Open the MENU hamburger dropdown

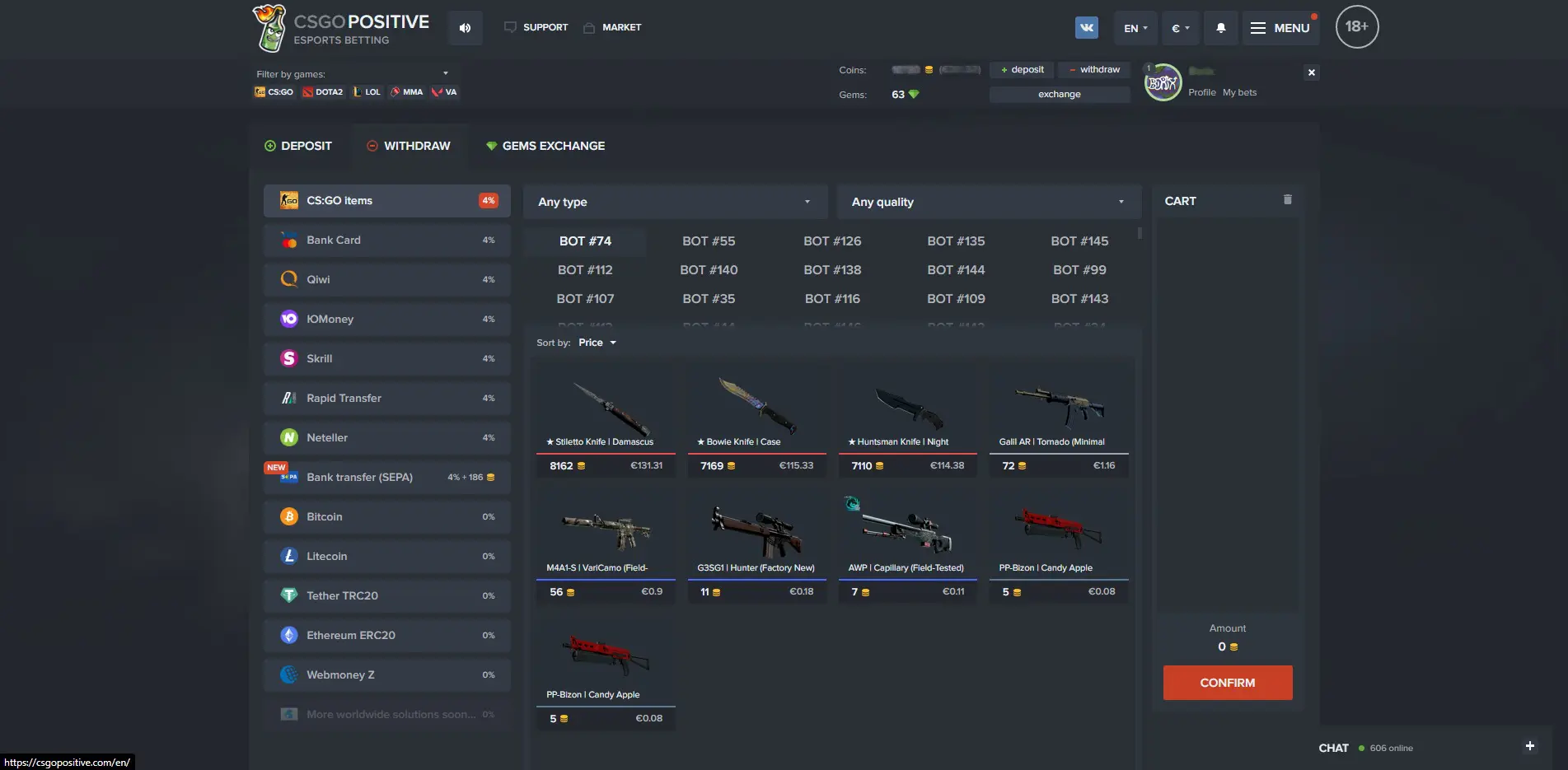[1280, 28]
